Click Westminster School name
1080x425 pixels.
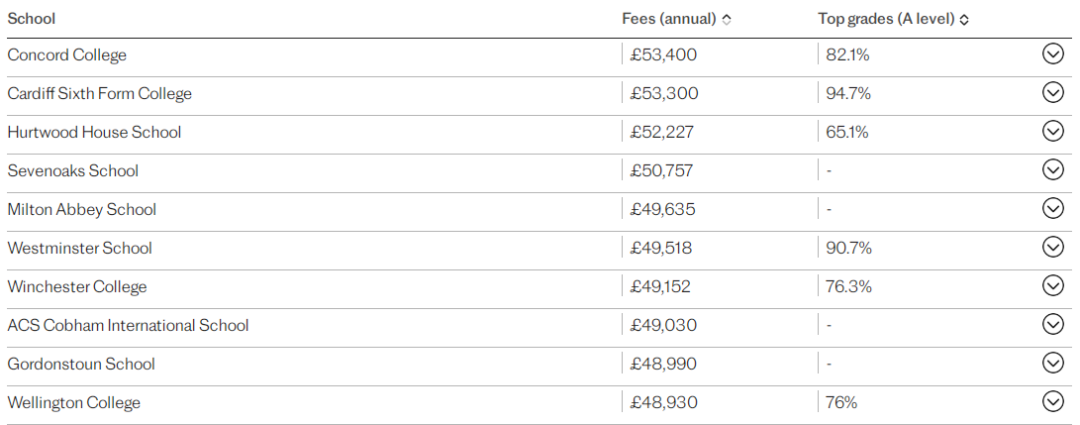pos(79,247)
